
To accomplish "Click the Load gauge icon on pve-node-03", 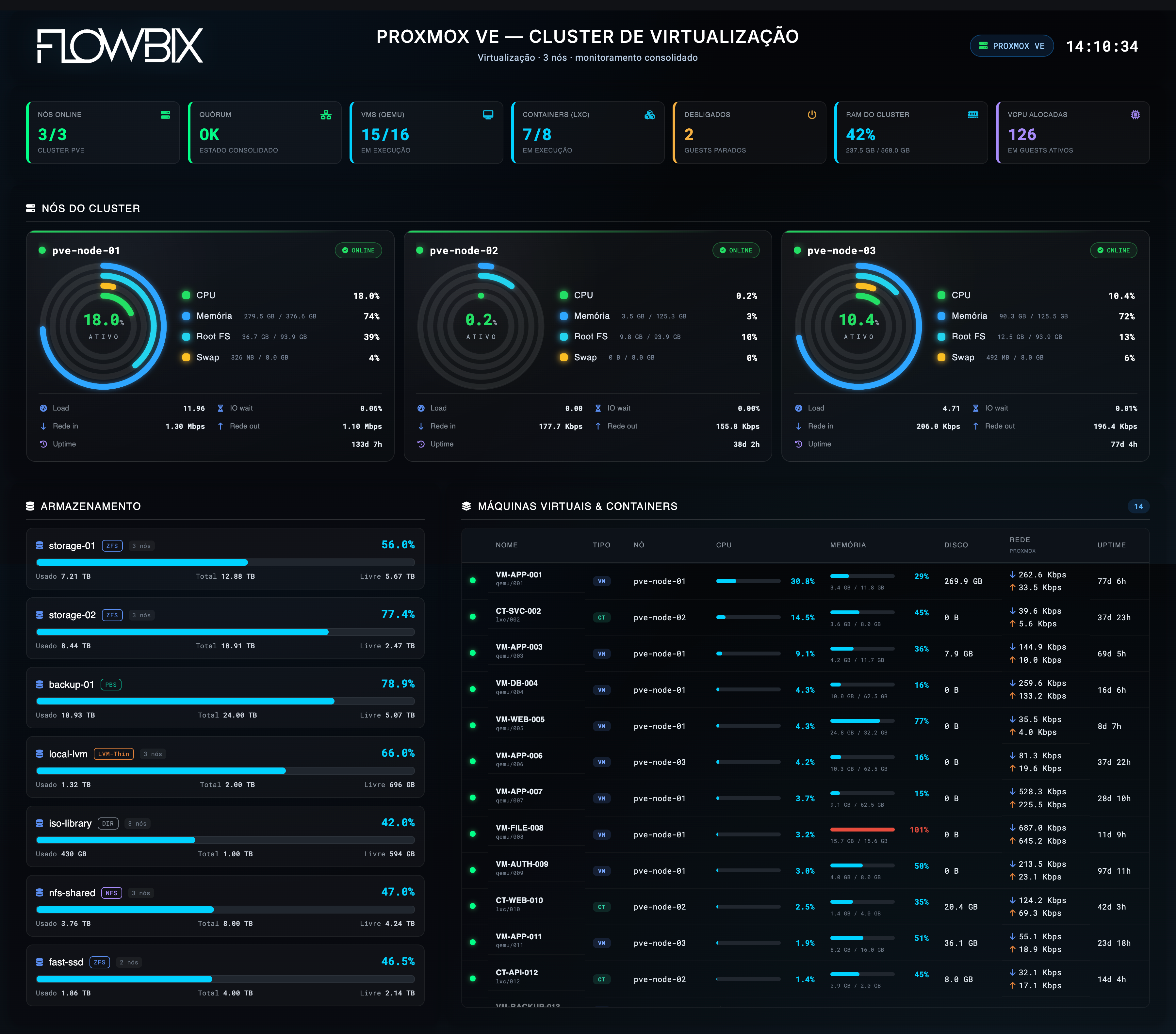I will coord(799,408).
